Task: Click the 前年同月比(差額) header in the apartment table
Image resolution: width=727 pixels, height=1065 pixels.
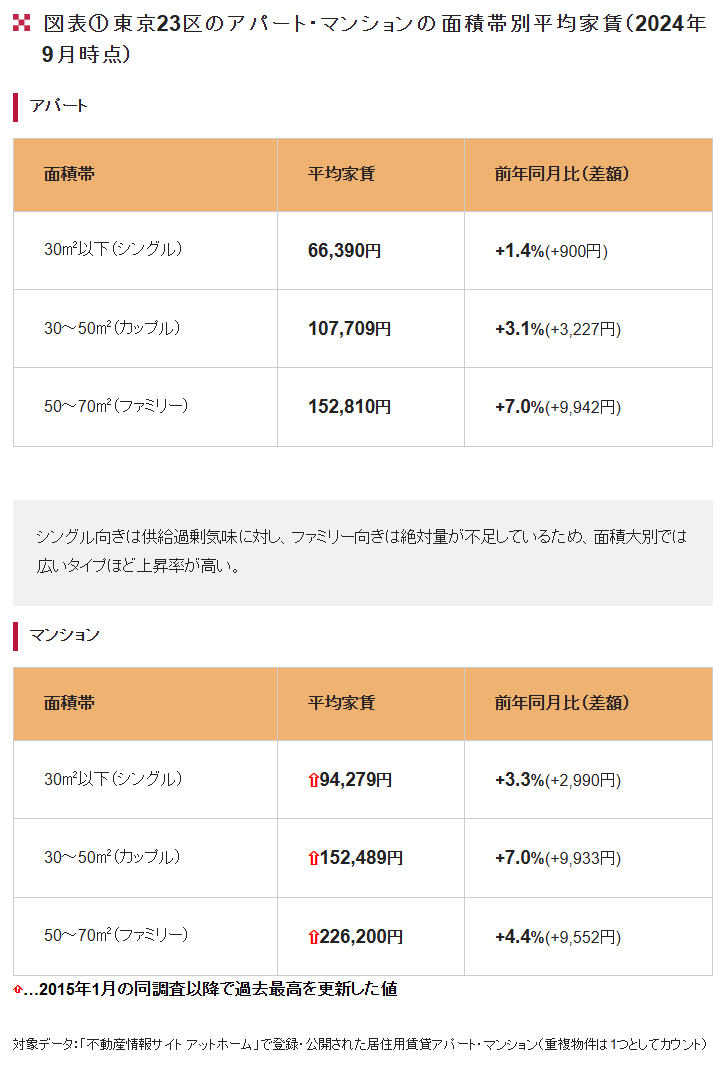Action: pyautogui.click(x=561, y=174)
